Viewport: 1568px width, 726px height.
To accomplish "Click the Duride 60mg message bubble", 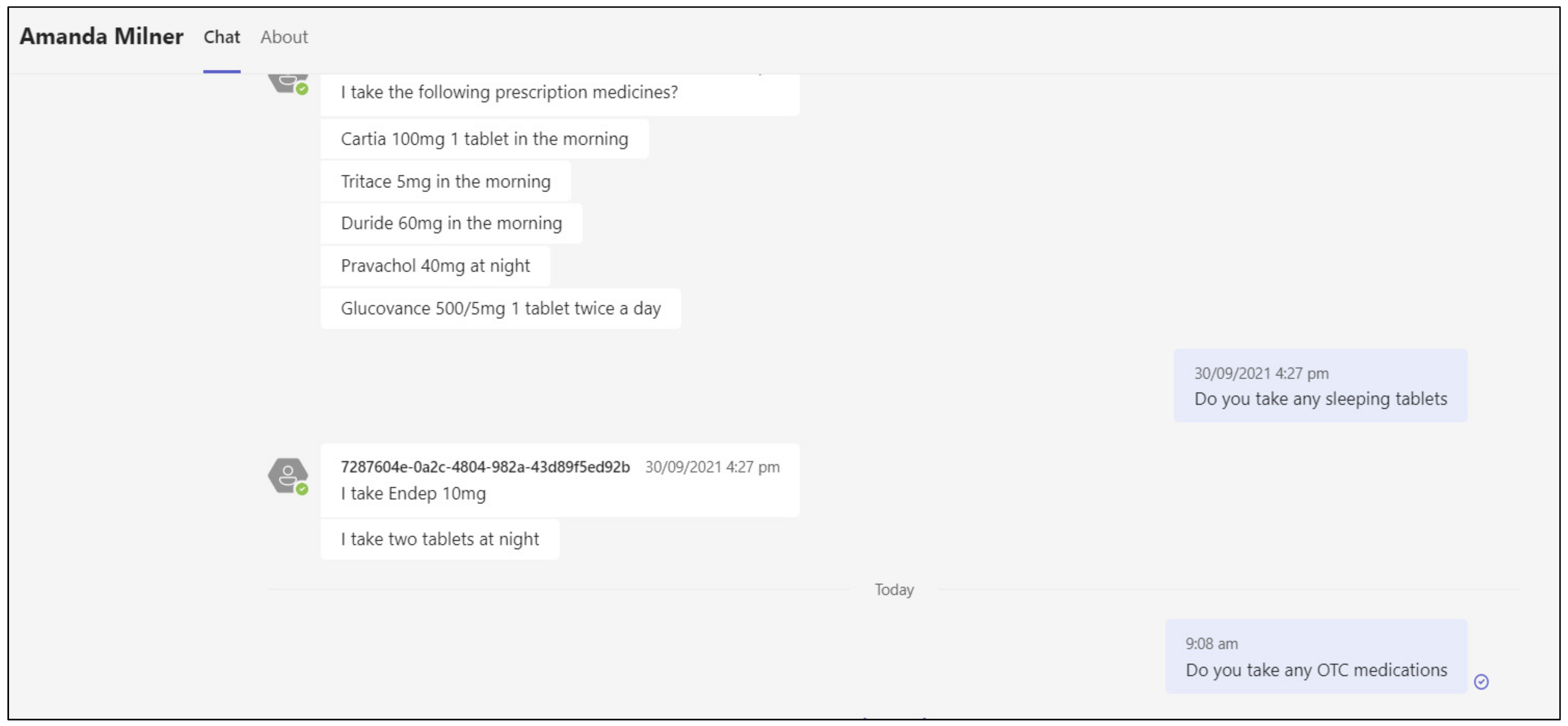I will pyautogui.click(x=451, y=223).
